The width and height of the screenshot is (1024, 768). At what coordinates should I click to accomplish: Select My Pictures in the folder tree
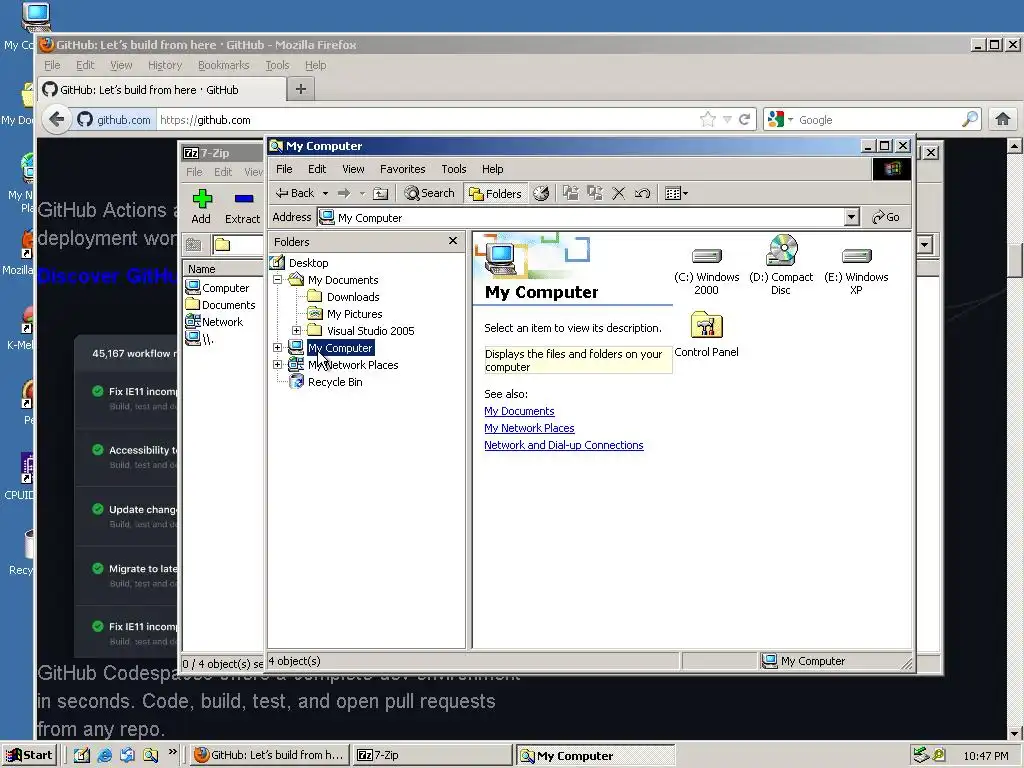354,314
